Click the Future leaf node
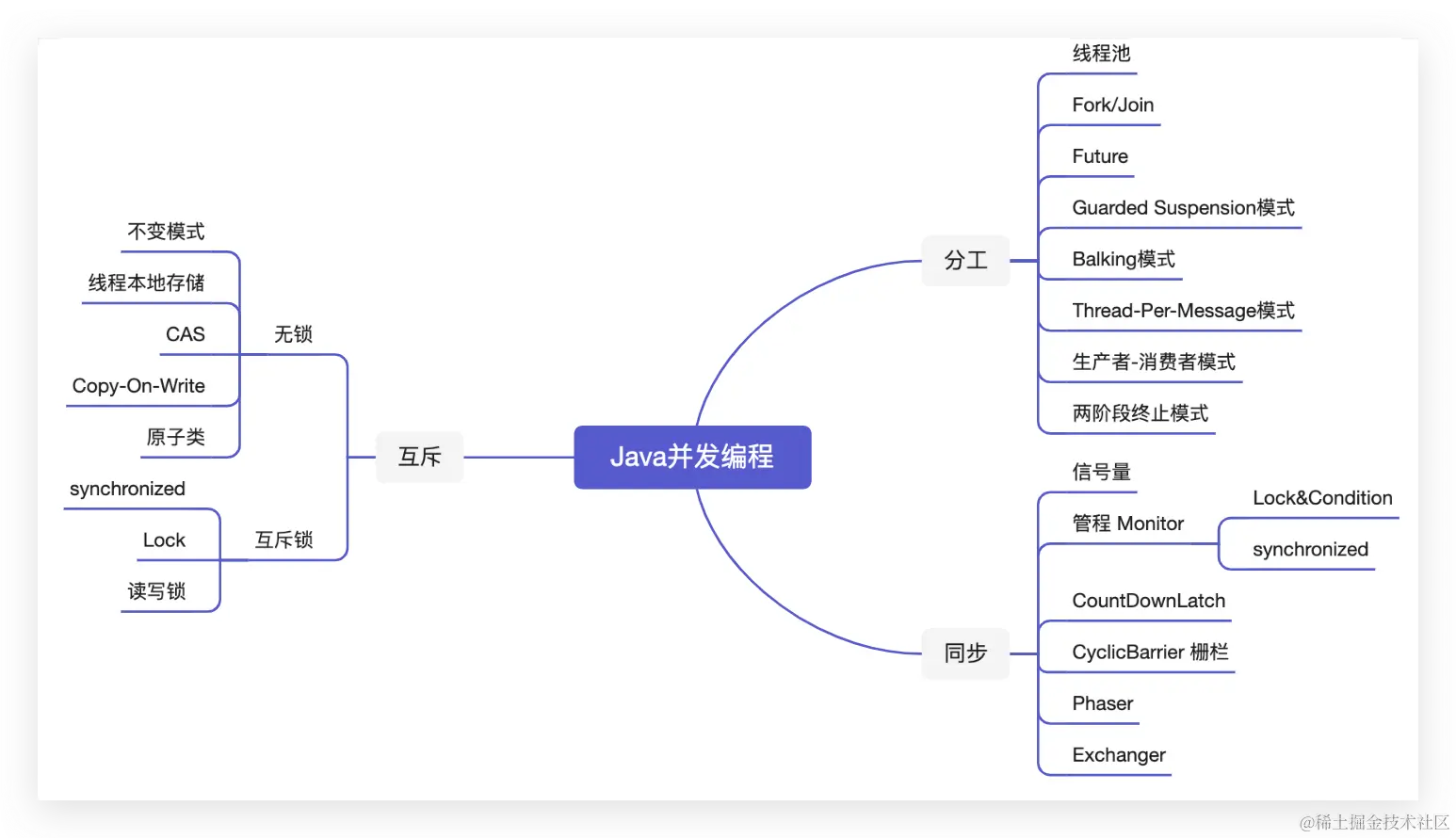The height and width of the screenshot is (838, 1456). [x=1100, y=156]
